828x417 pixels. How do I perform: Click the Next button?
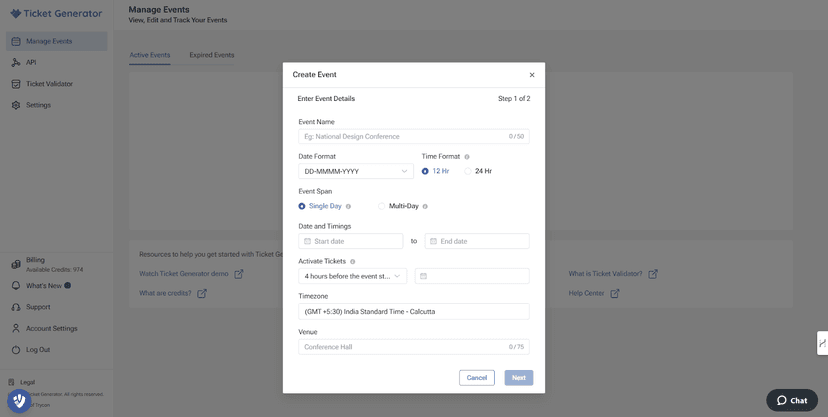[519, 377]
